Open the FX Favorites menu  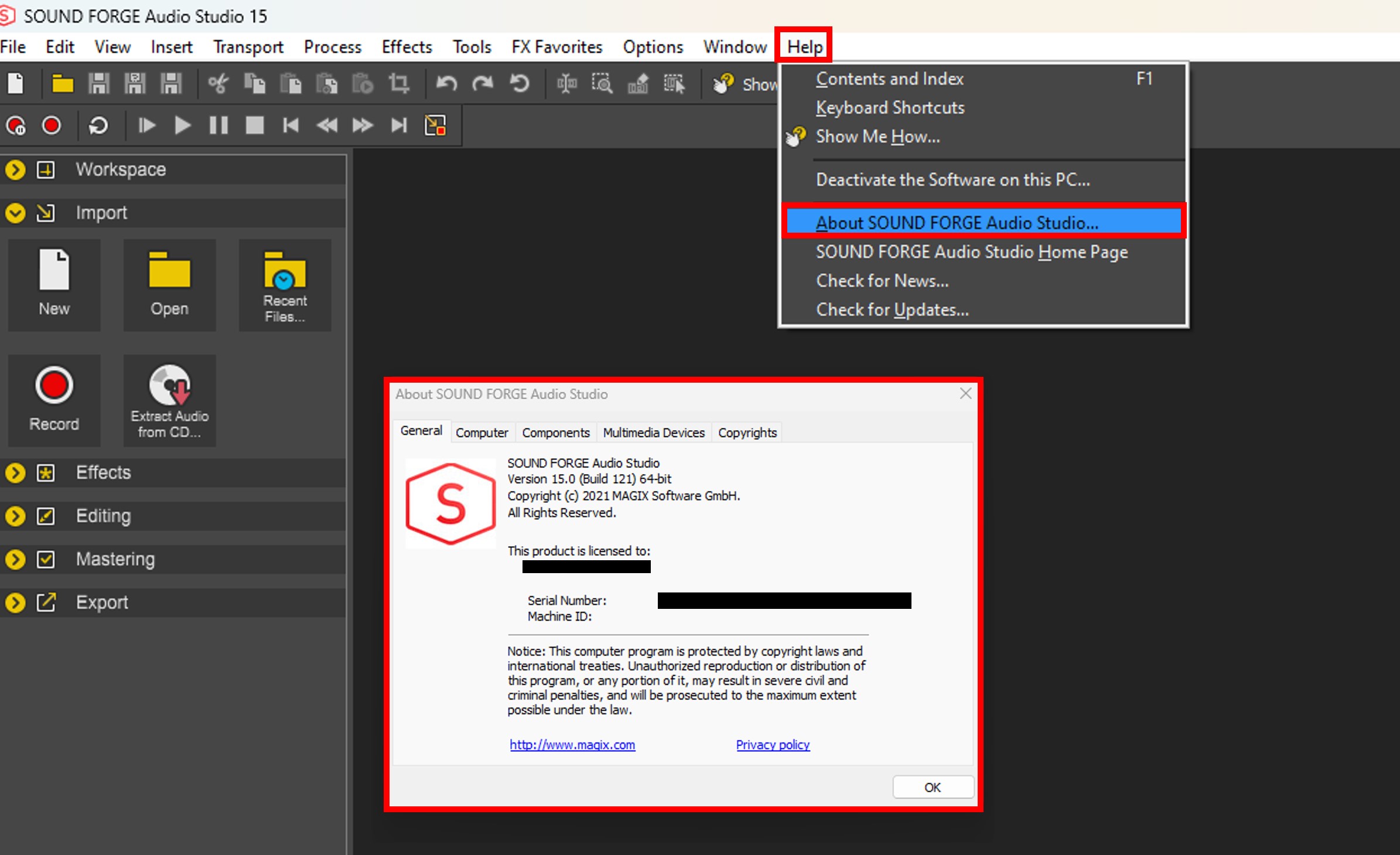556,47
